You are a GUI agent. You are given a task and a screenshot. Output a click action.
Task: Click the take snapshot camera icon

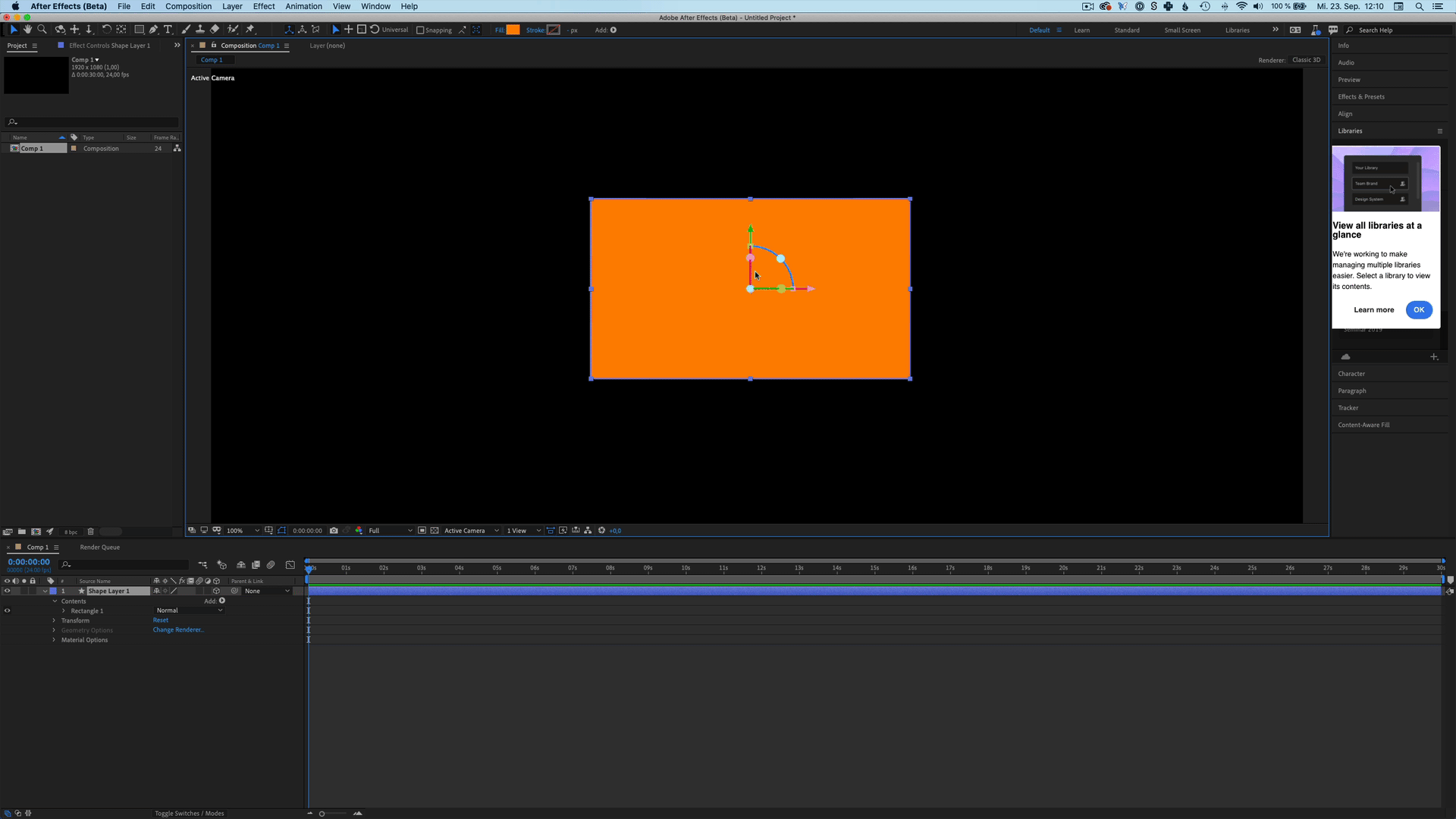point(334,531)
